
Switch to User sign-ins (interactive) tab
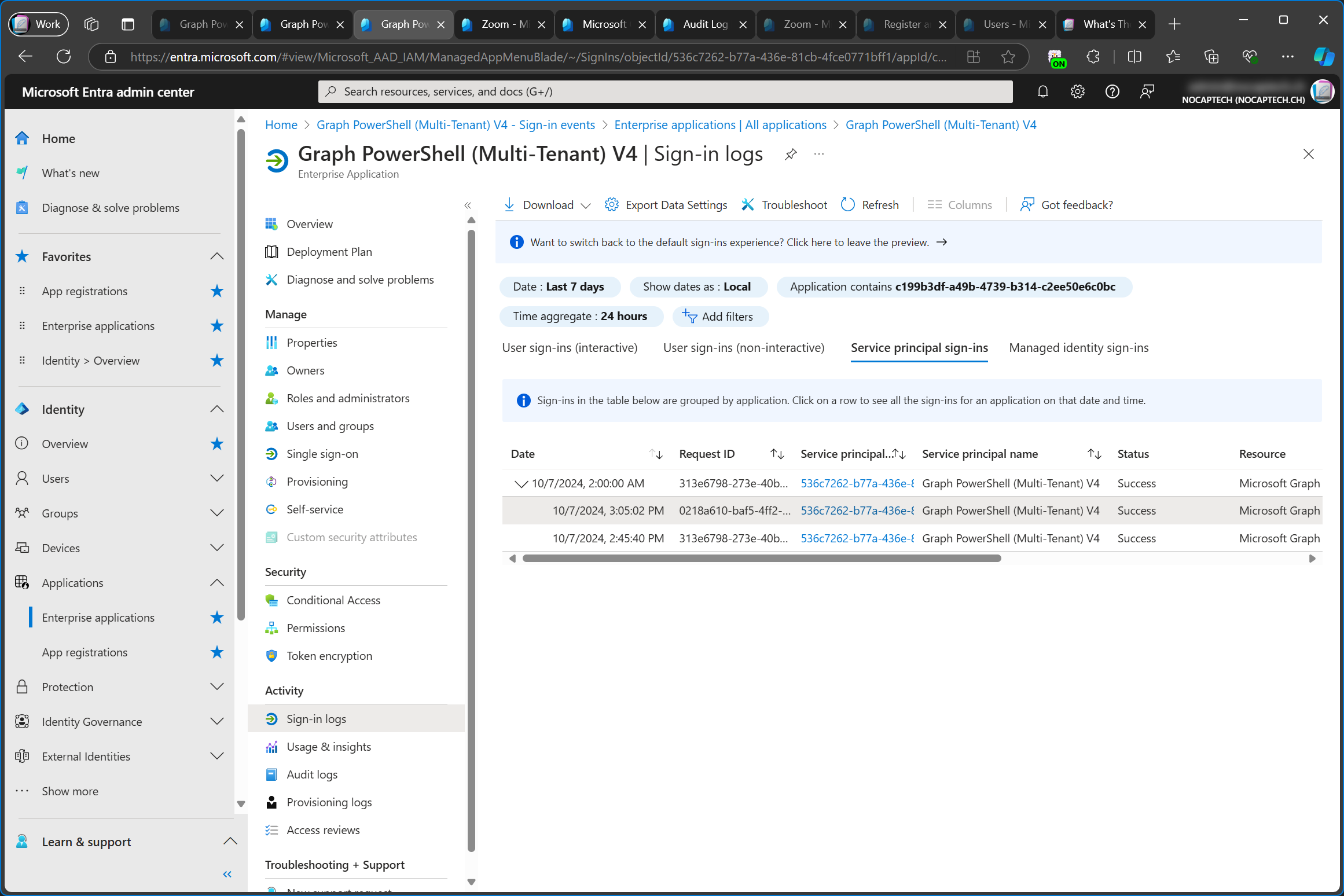coord(570,348)
